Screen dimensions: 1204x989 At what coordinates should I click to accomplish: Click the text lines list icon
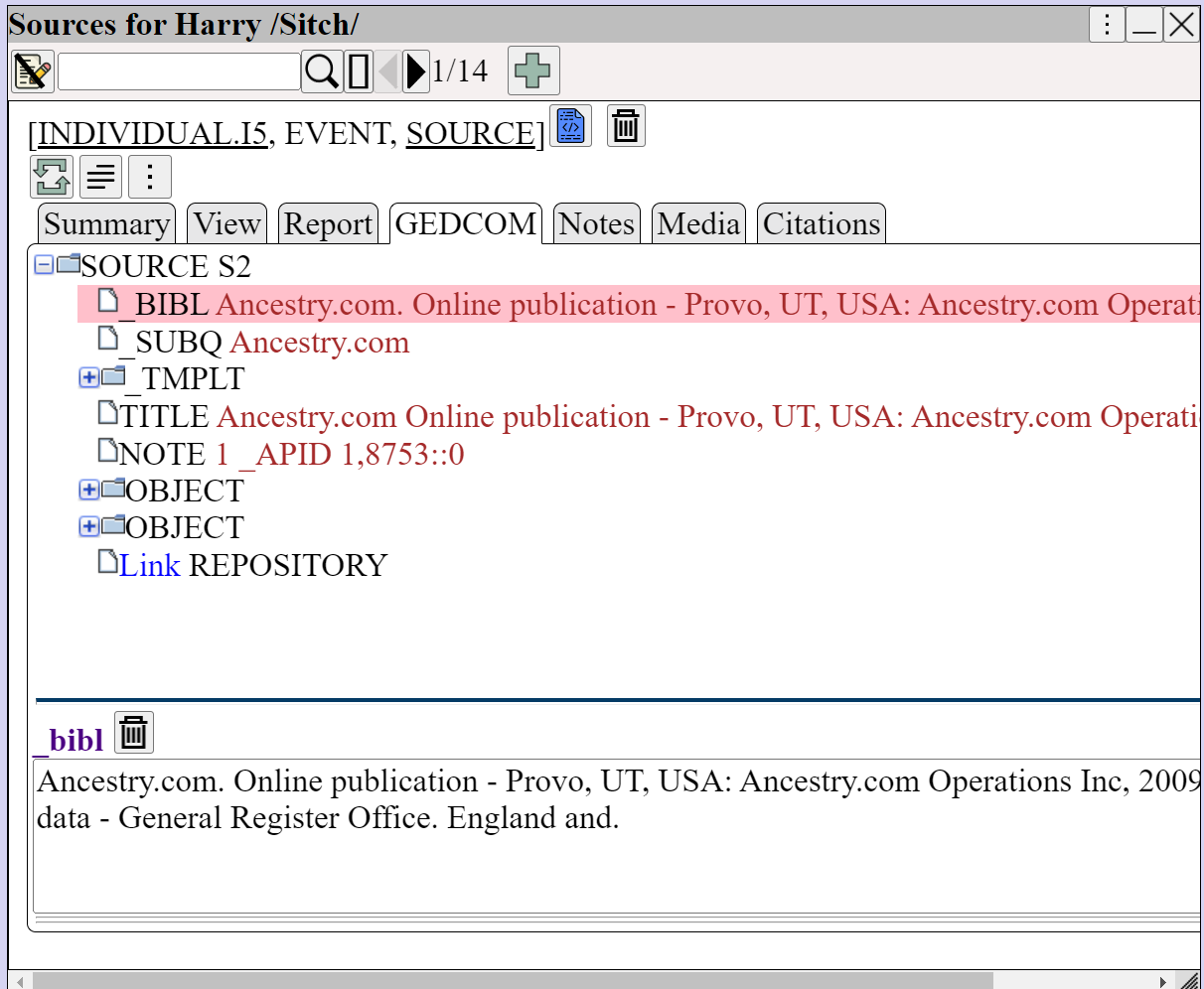coord(101,178)
